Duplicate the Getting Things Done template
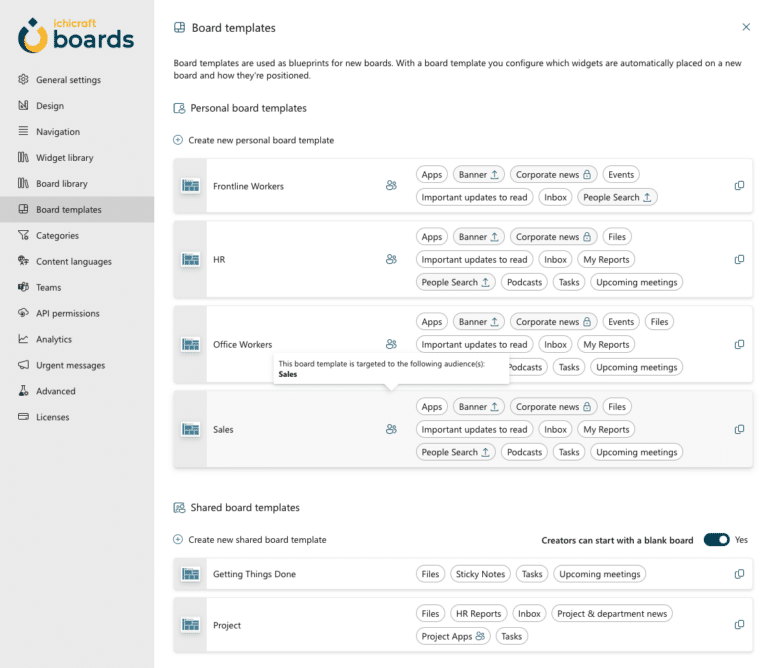Viewport: 768px width, 668px height. 739,574
